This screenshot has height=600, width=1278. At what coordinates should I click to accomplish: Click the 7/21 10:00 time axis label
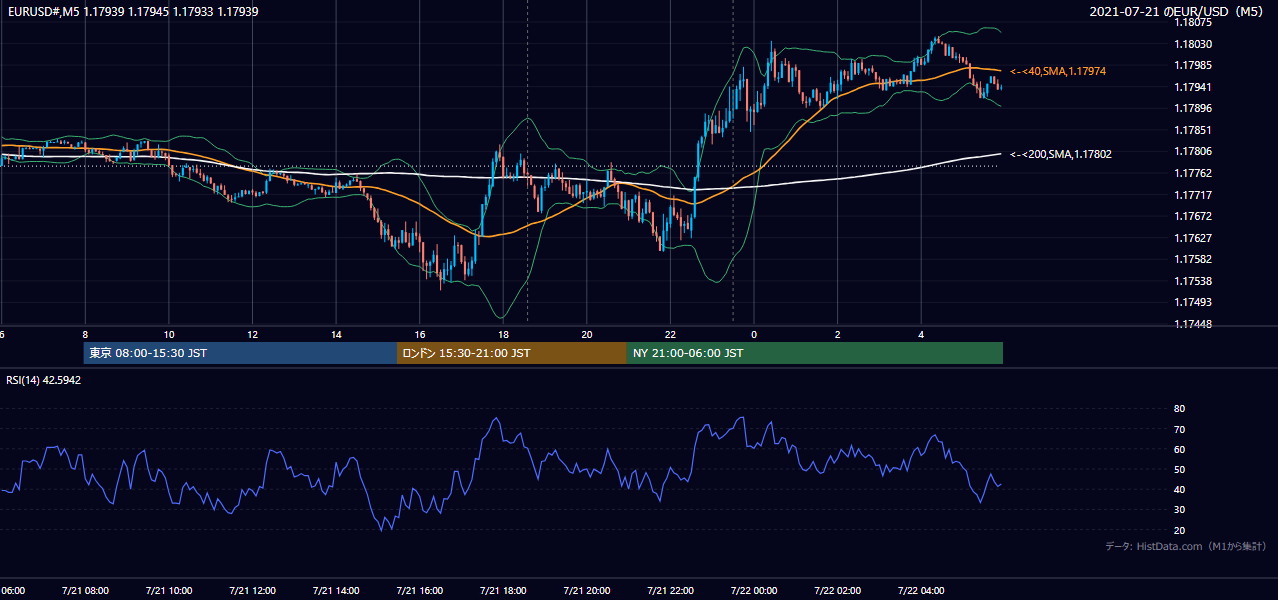168,591
